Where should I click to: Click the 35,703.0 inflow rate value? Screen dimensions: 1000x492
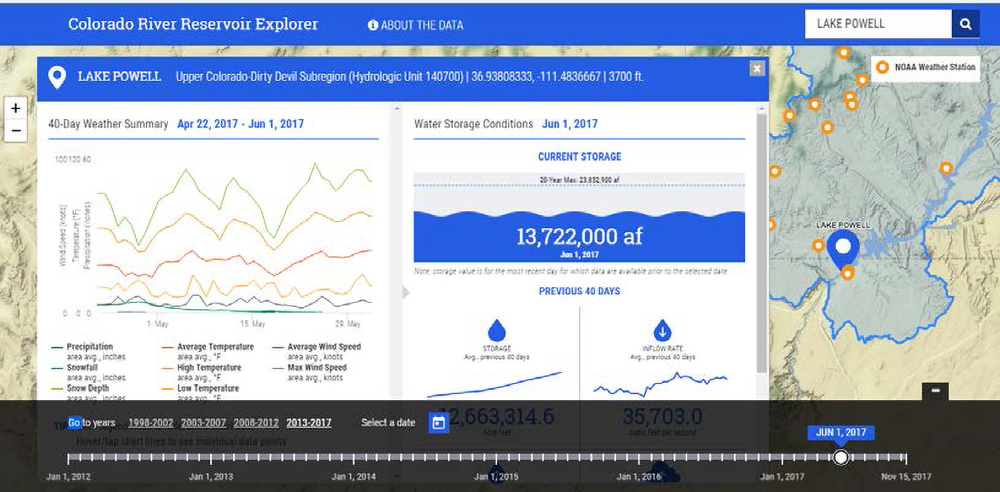click(x=662, y=417)
